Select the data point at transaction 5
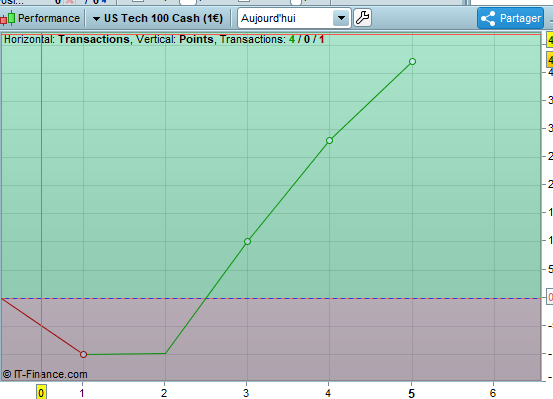The width and height of the screenshot is (553, 399). (412, 62)
